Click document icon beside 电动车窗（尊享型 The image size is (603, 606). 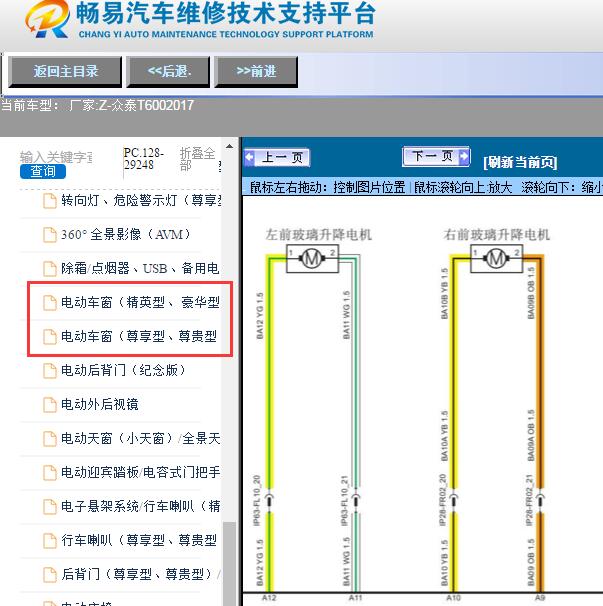[49, 337]
